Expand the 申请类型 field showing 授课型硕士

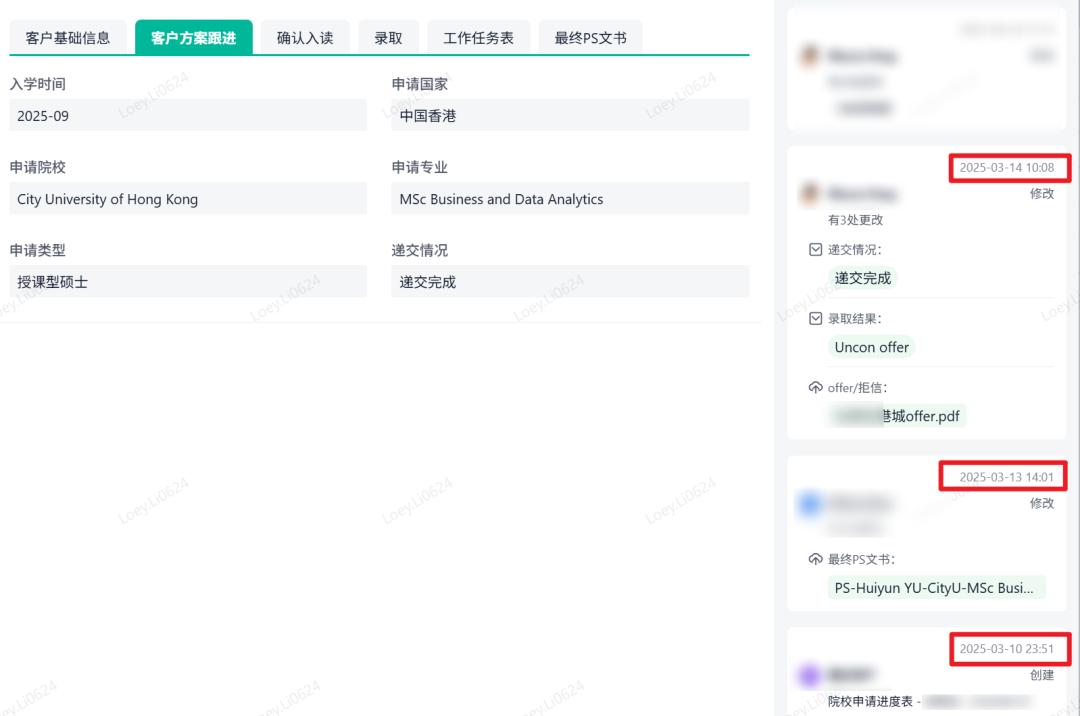click(188, 282)
